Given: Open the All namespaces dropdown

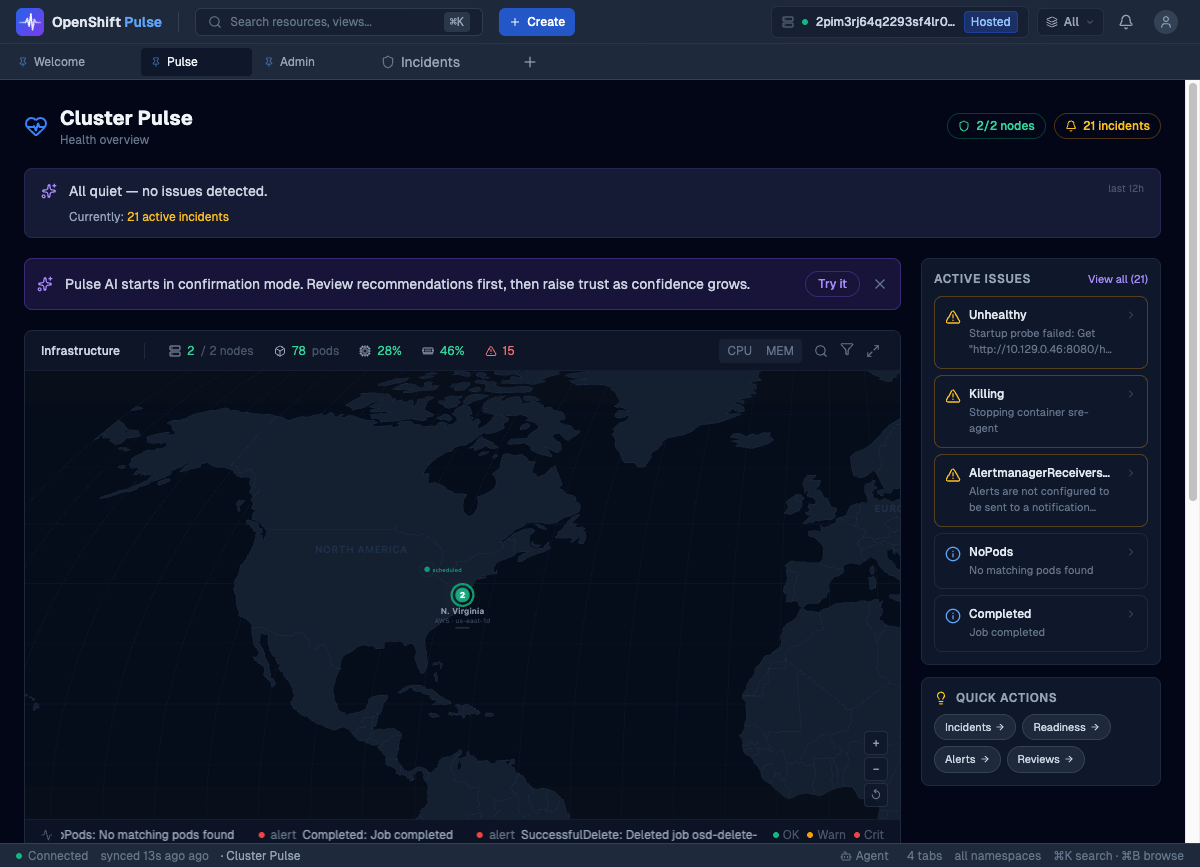Looking at the screenshot, I should click(1070, 22).
